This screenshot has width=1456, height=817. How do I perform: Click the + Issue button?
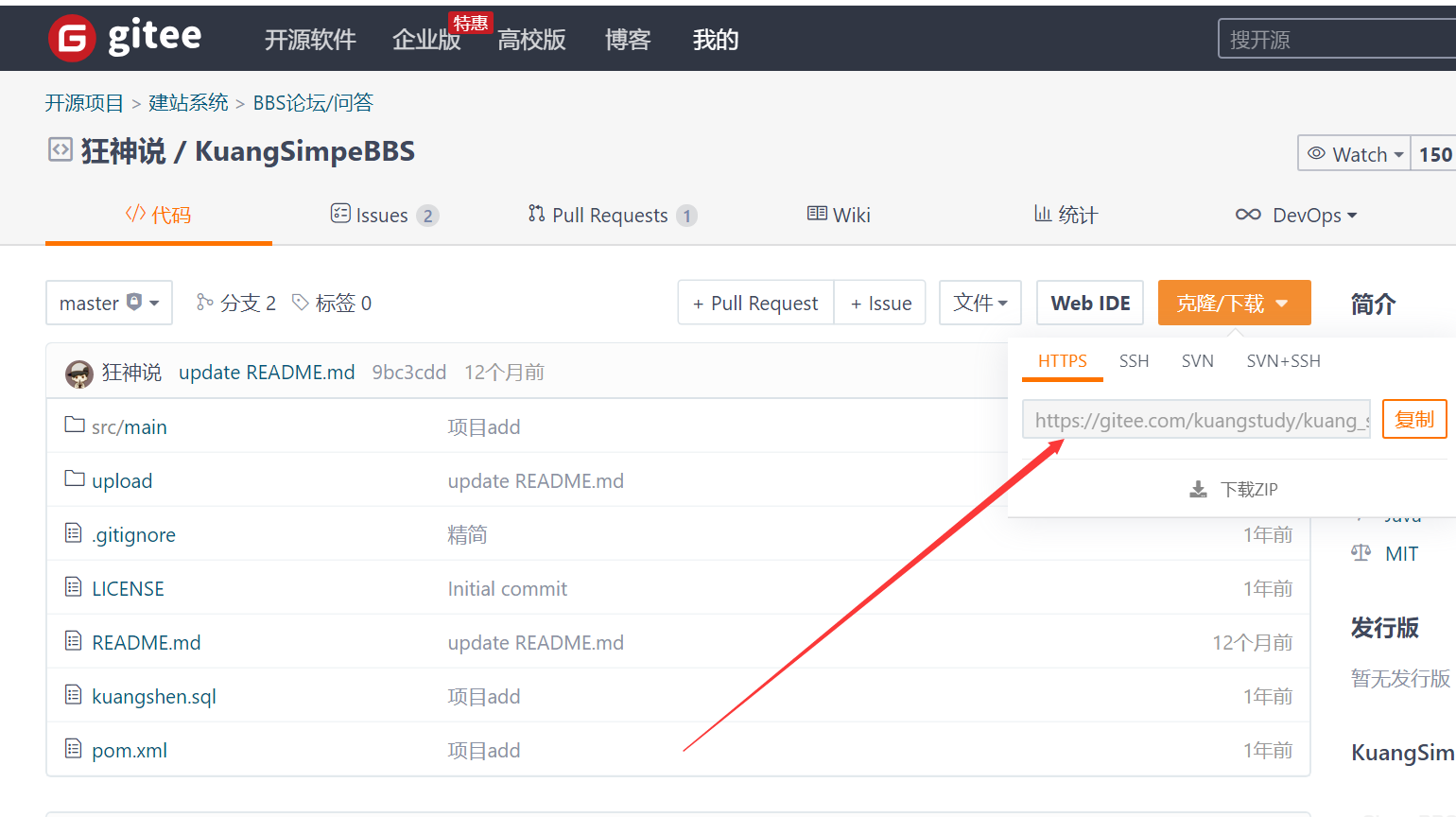(880, 303)
